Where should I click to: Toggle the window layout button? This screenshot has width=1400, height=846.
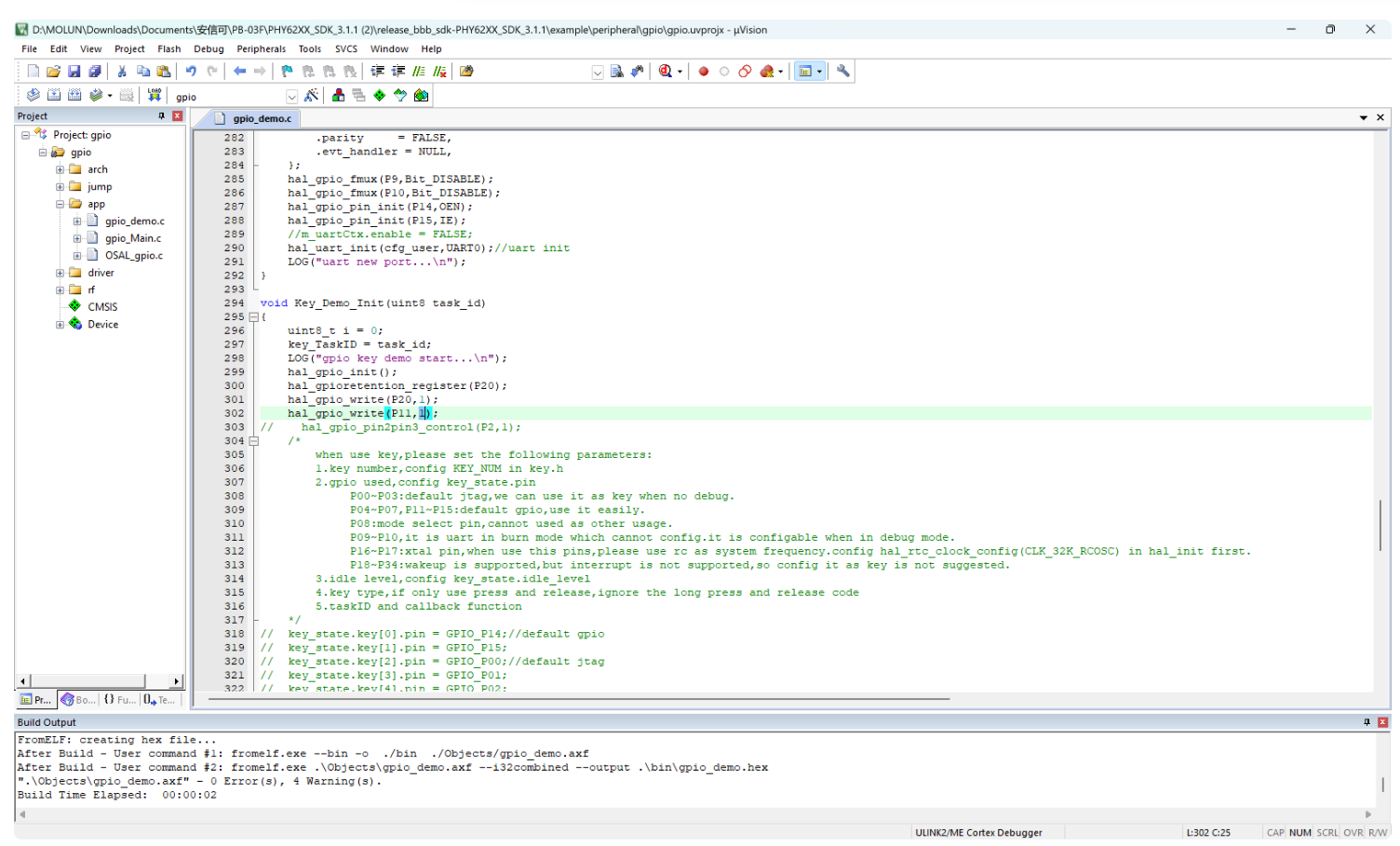[x=805, y=71]
